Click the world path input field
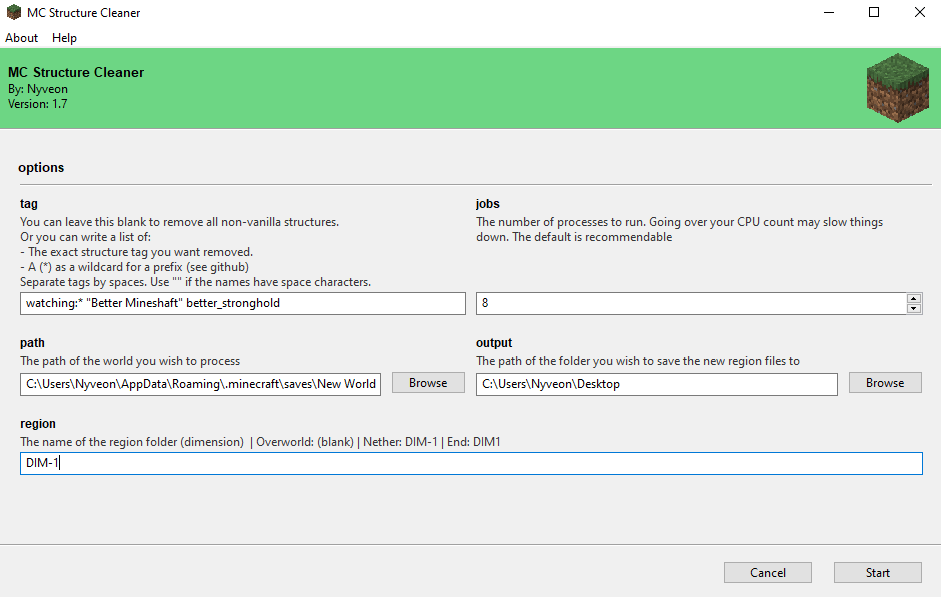This screenshot has height=597, width=941. 200,384
